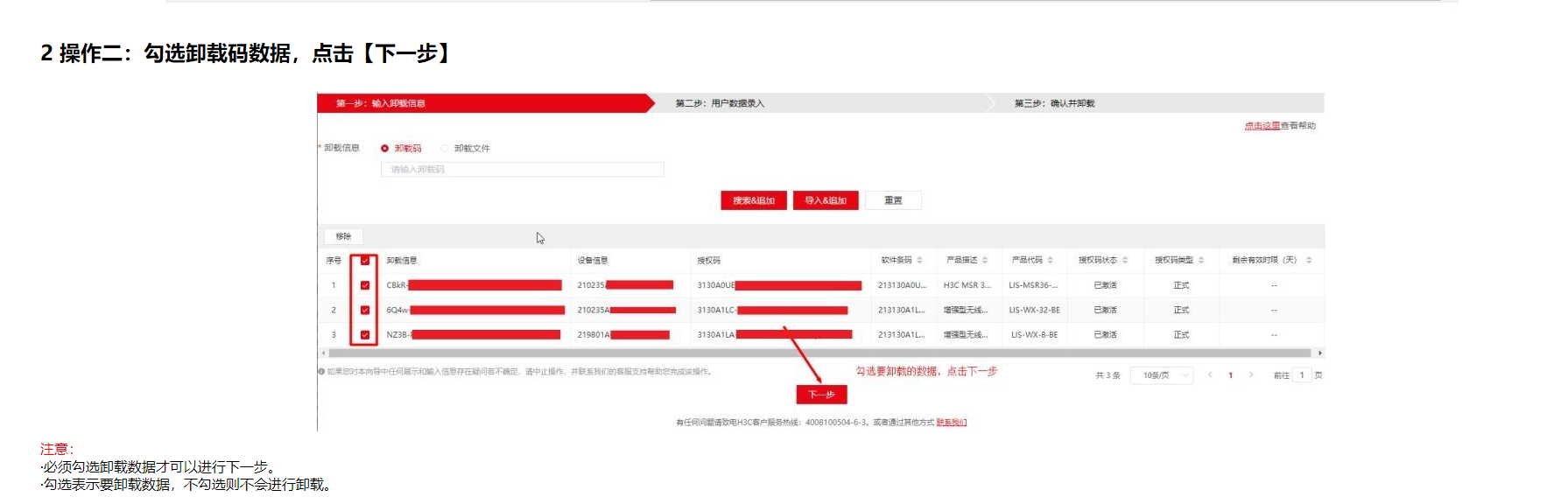Sort by 剩余有效时限 column arrows
The height and width of the screenshot is (504, 1568).
1309,260
